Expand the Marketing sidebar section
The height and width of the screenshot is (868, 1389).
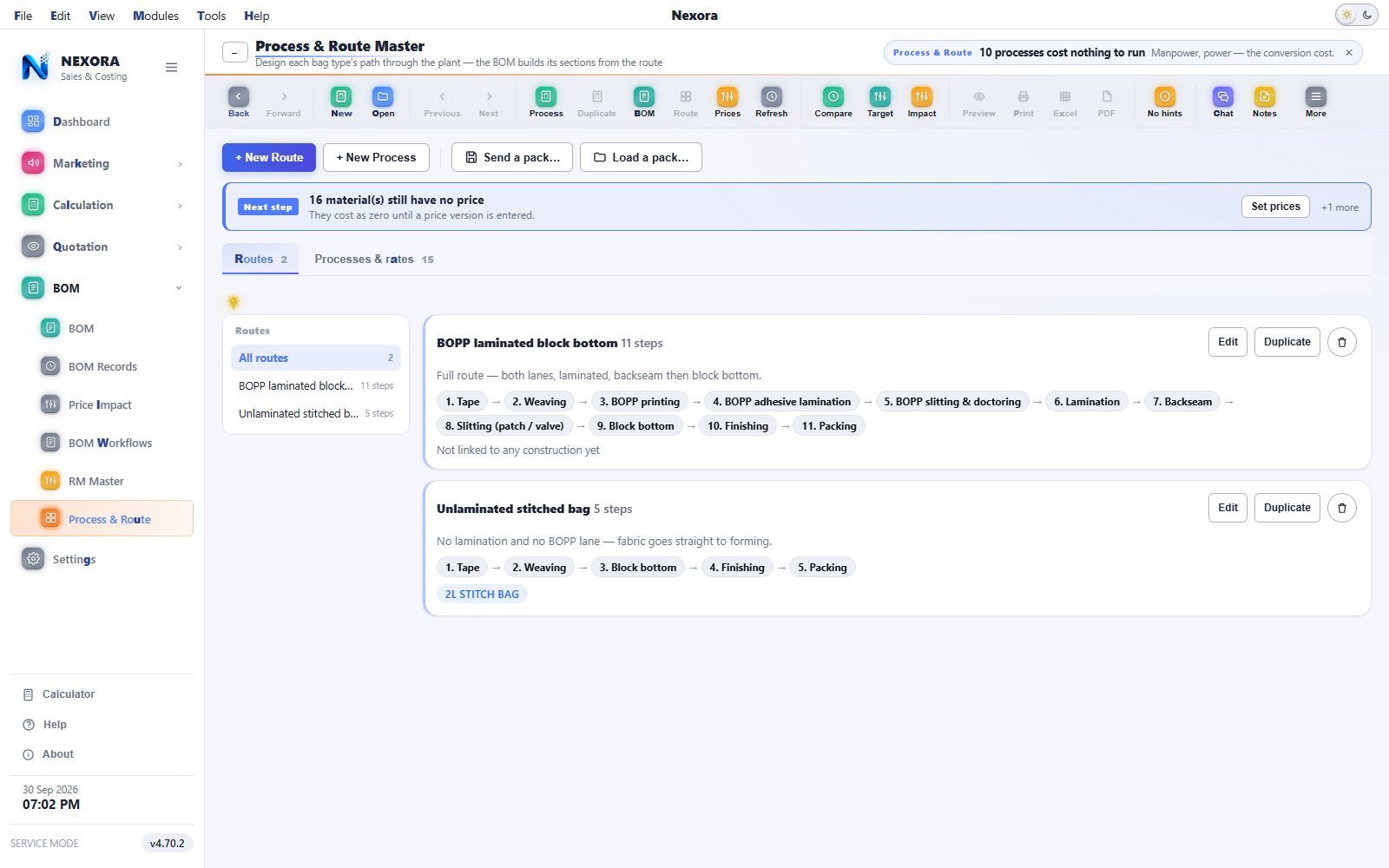click(180, 164)
